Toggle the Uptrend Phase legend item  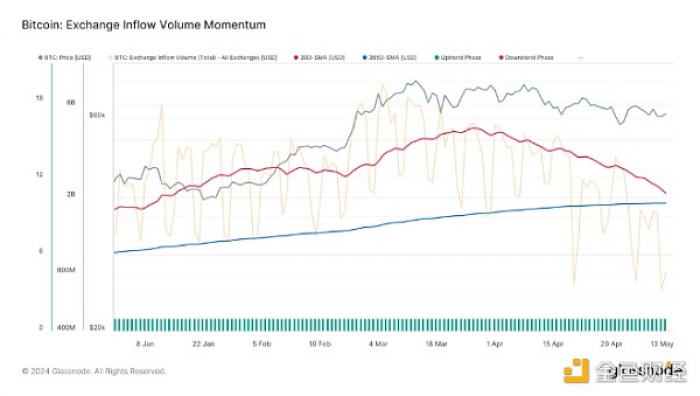coord(458,58)
